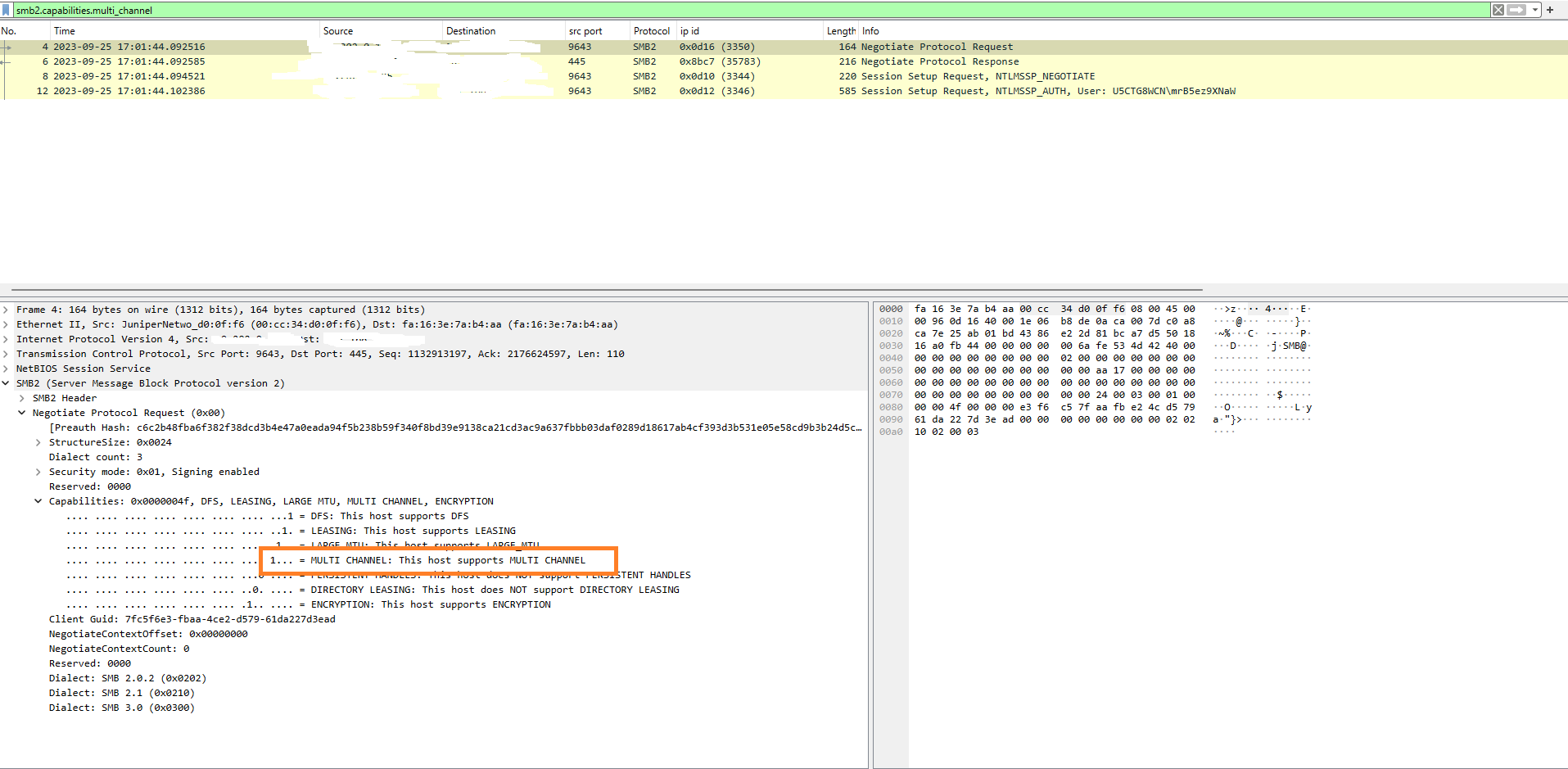Select Dialect: SMB 3.0 (0x0300) line

122,708
